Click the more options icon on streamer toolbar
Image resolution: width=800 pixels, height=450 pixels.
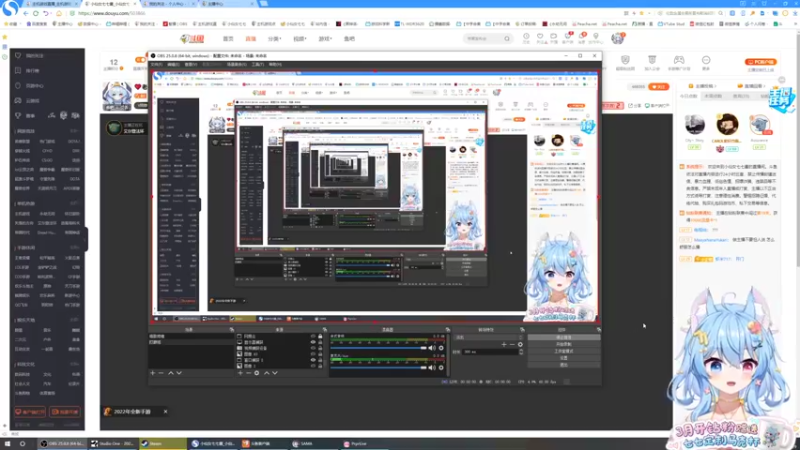pos(706,61)
